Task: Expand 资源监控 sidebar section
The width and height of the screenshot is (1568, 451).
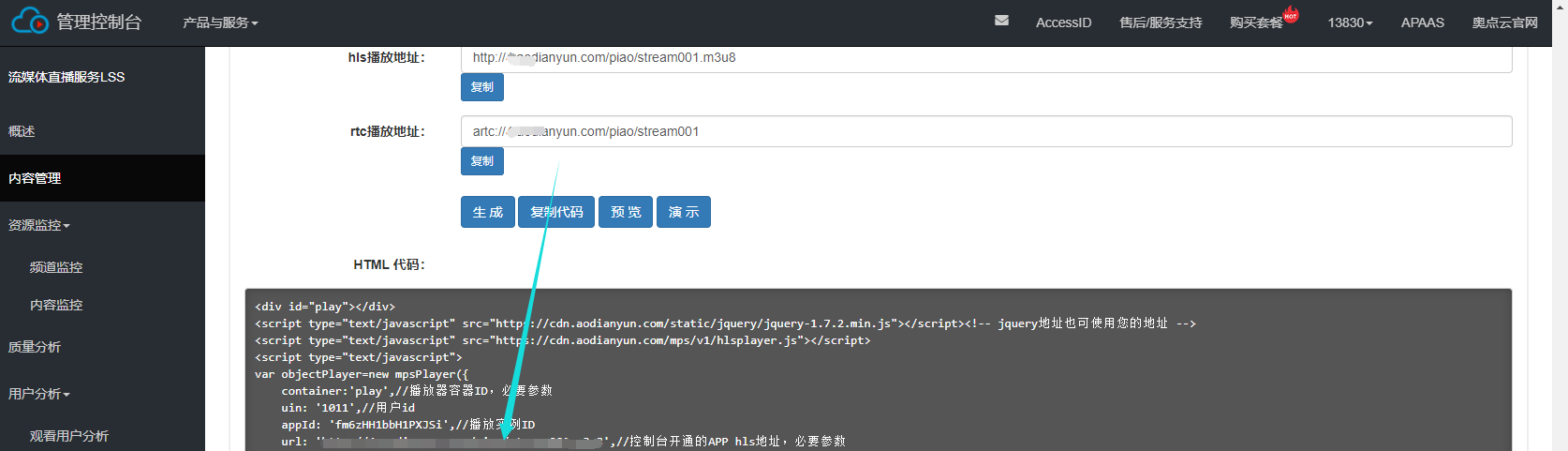Action: pos(39,225)
